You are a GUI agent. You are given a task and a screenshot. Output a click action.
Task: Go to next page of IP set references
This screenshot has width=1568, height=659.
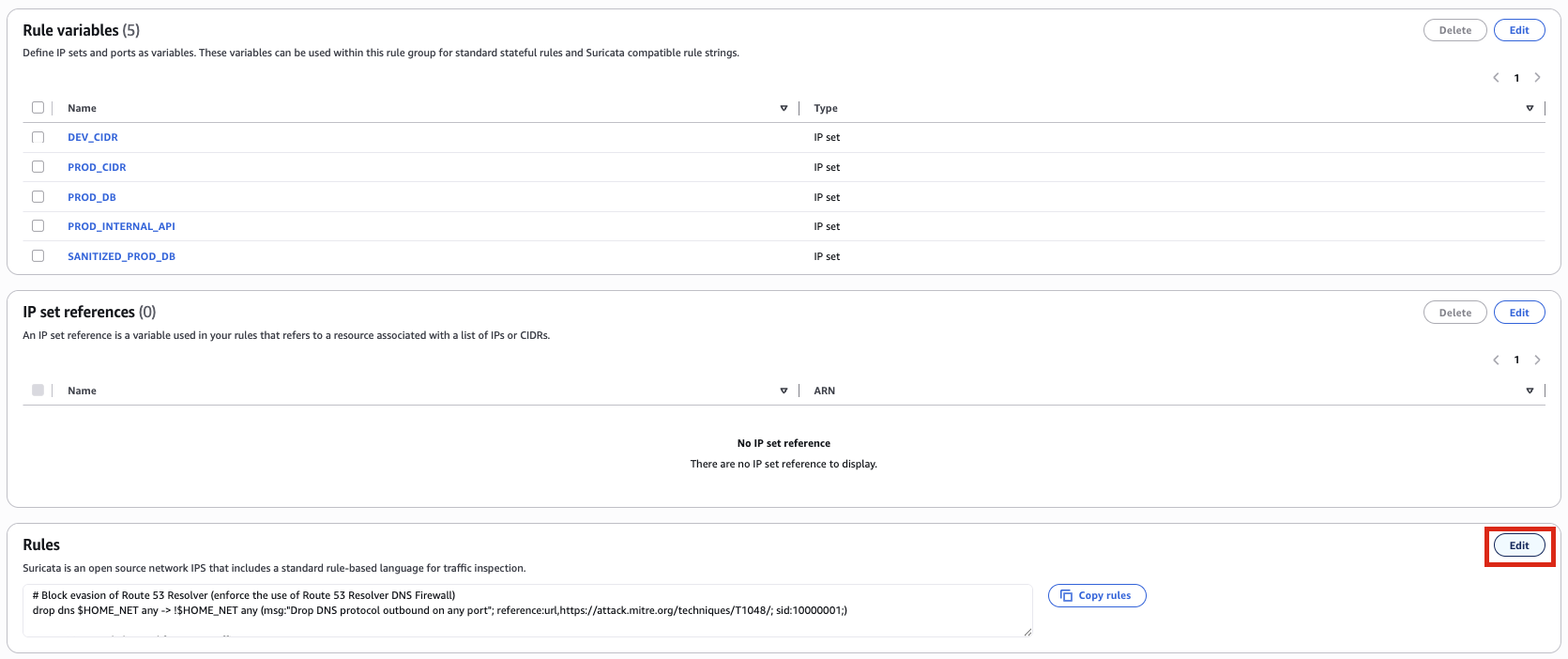pos(1537,360)
